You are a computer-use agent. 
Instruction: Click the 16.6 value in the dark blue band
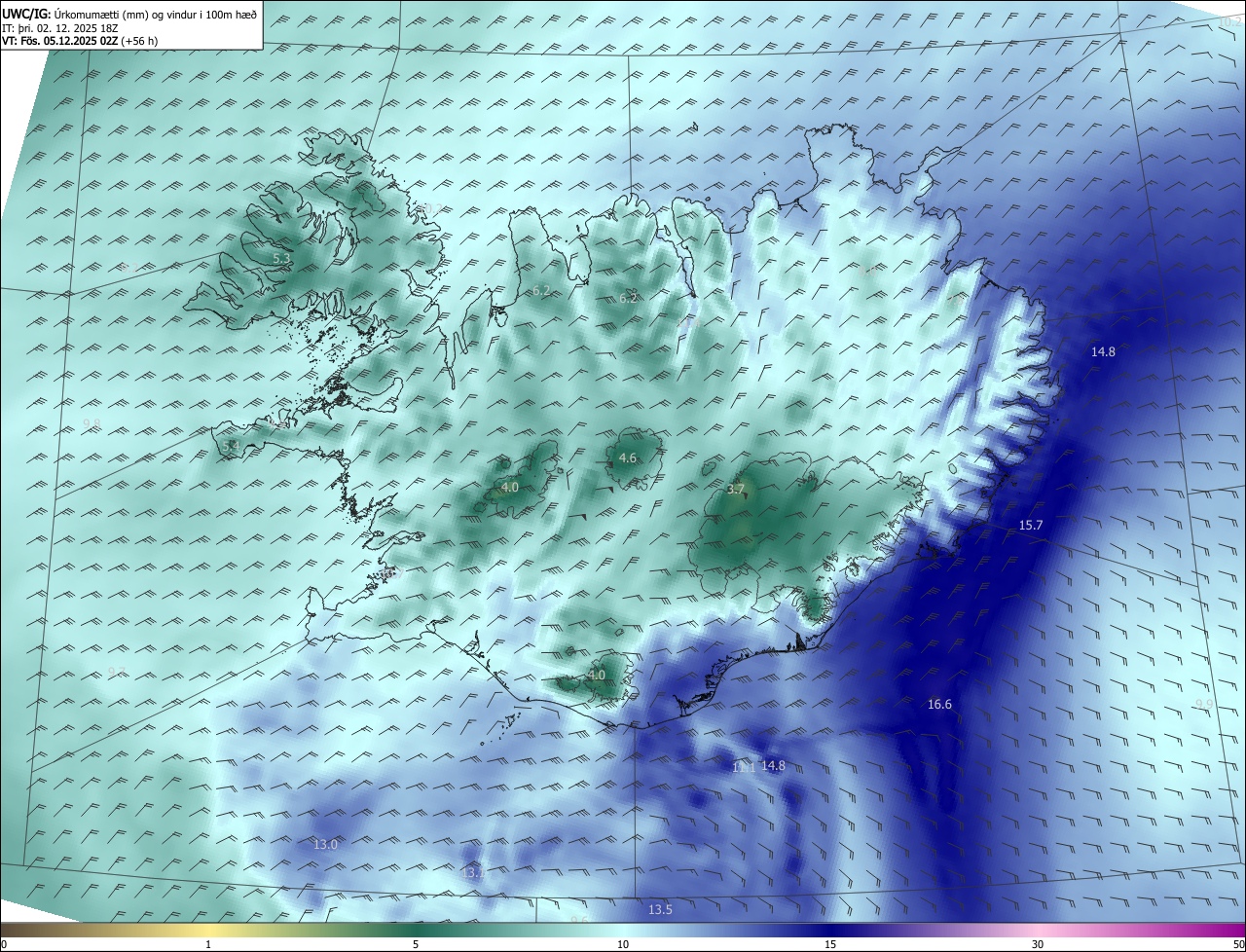pyautogui.click(x=939, y=705)
